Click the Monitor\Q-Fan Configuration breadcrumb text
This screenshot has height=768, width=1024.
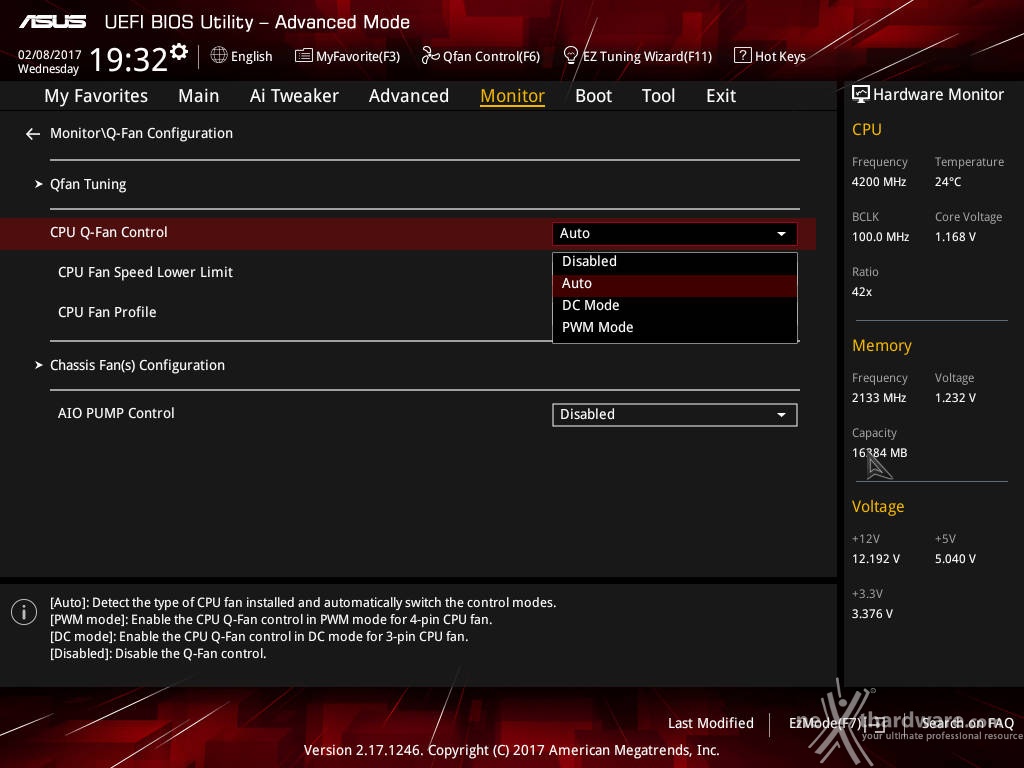tap(141, 133)
